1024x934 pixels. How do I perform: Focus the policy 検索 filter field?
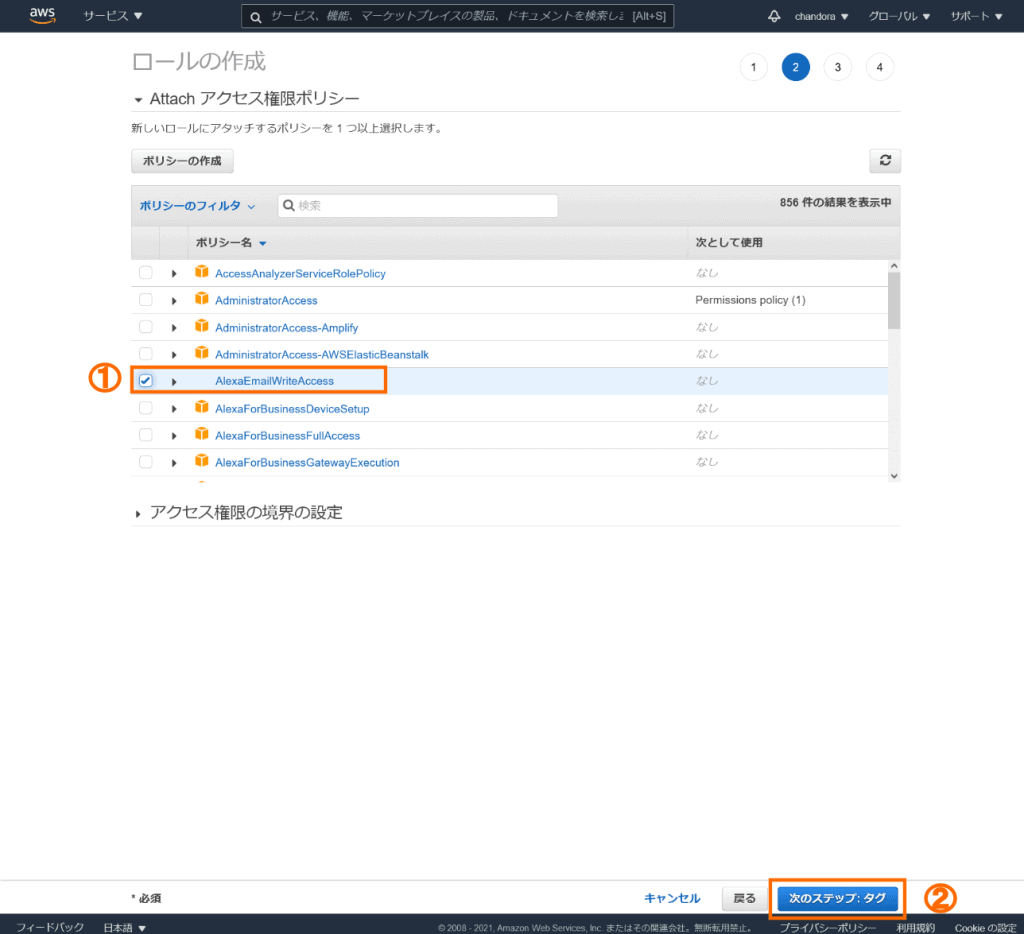coord(417,206)
